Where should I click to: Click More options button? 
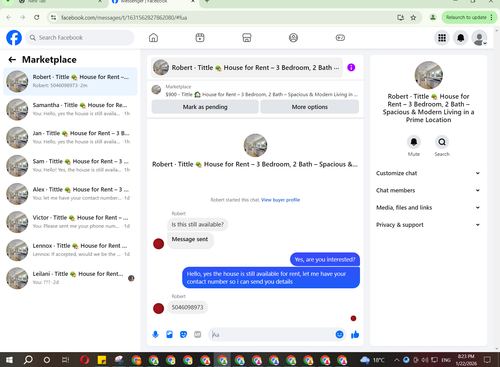pyautogui.click(x=310, y=107)
